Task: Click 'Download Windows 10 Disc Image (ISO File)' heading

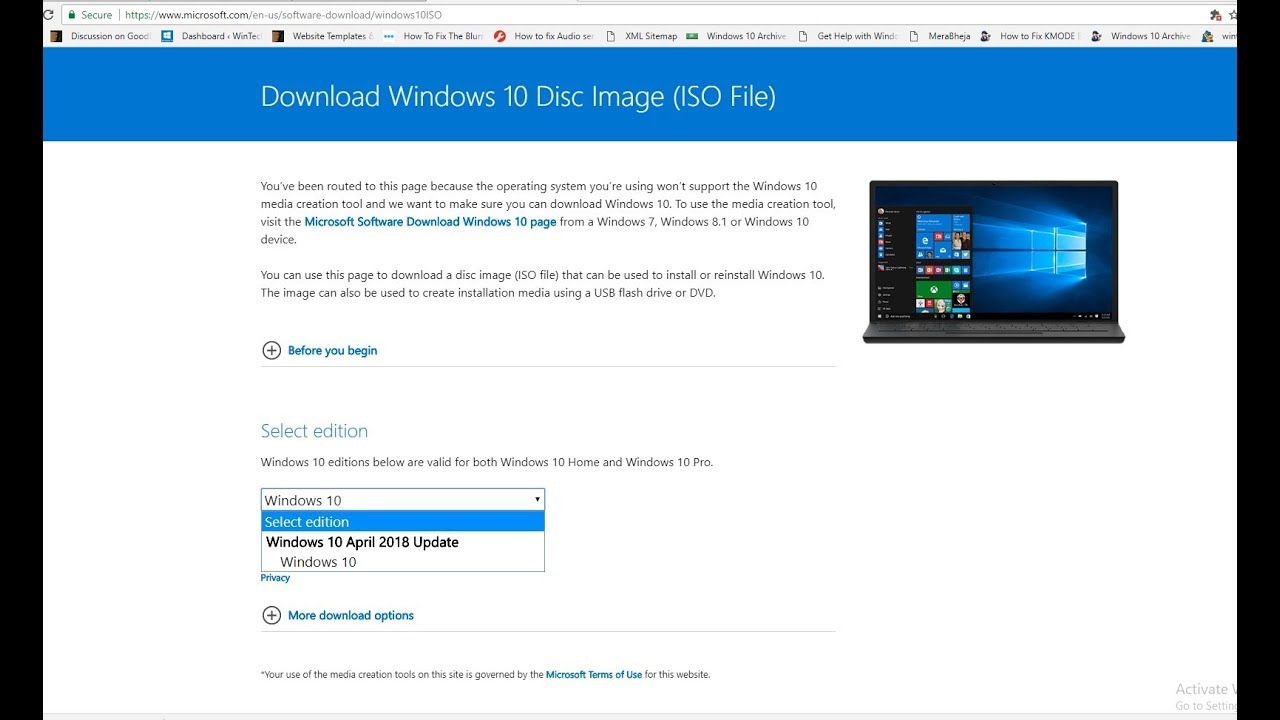Action: click(x=518, y=96)
